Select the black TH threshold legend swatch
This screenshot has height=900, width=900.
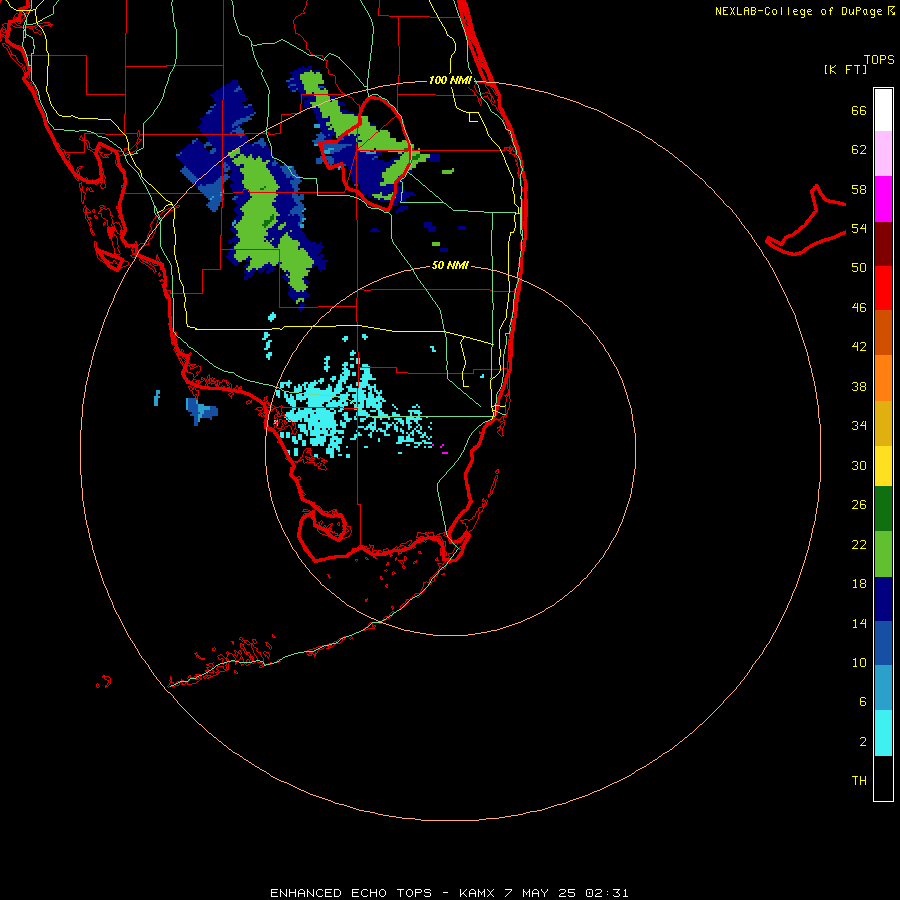[x=883, y=778]
